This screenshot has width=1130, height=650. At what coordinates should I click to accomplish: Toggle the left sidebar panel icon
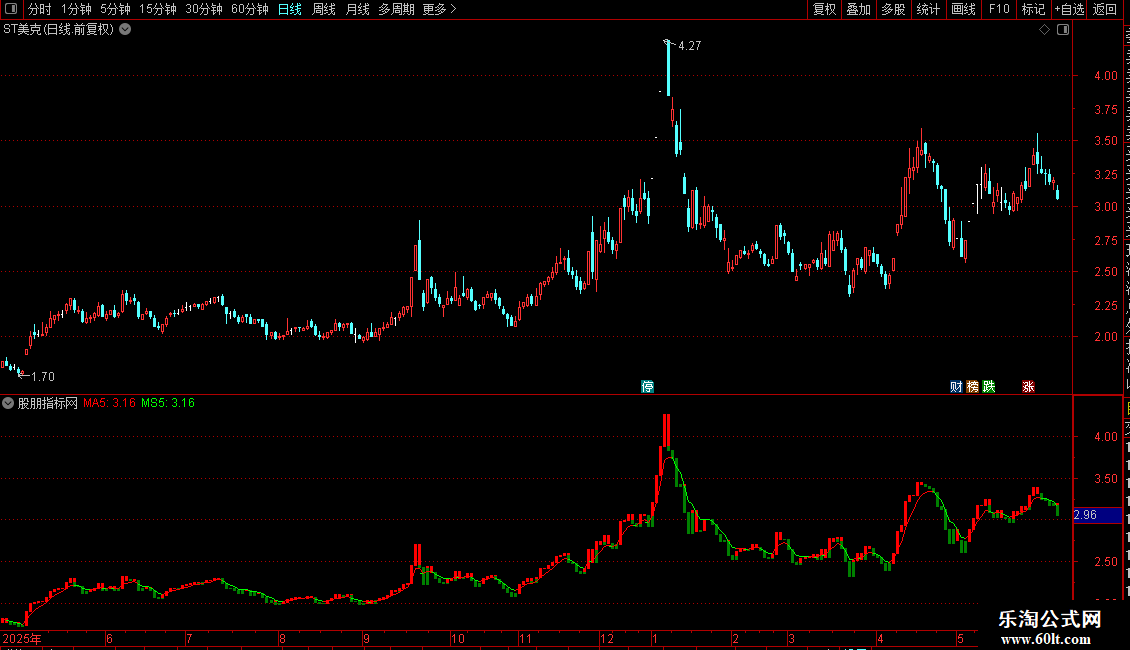coord(11,9)
